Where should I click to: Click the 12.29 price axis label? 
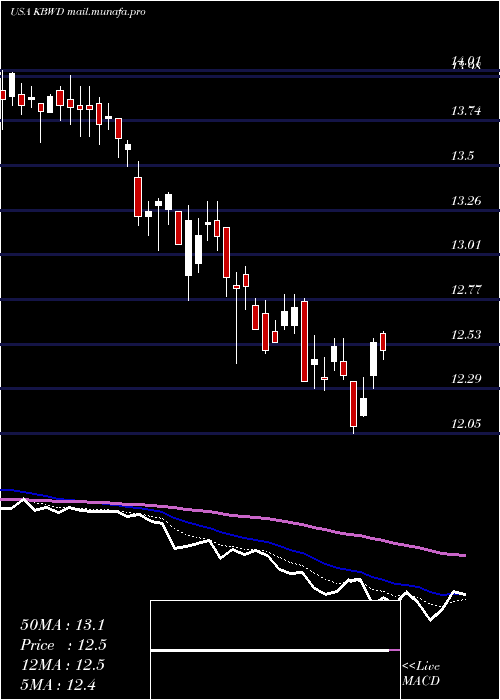click(x=466, y=379)
